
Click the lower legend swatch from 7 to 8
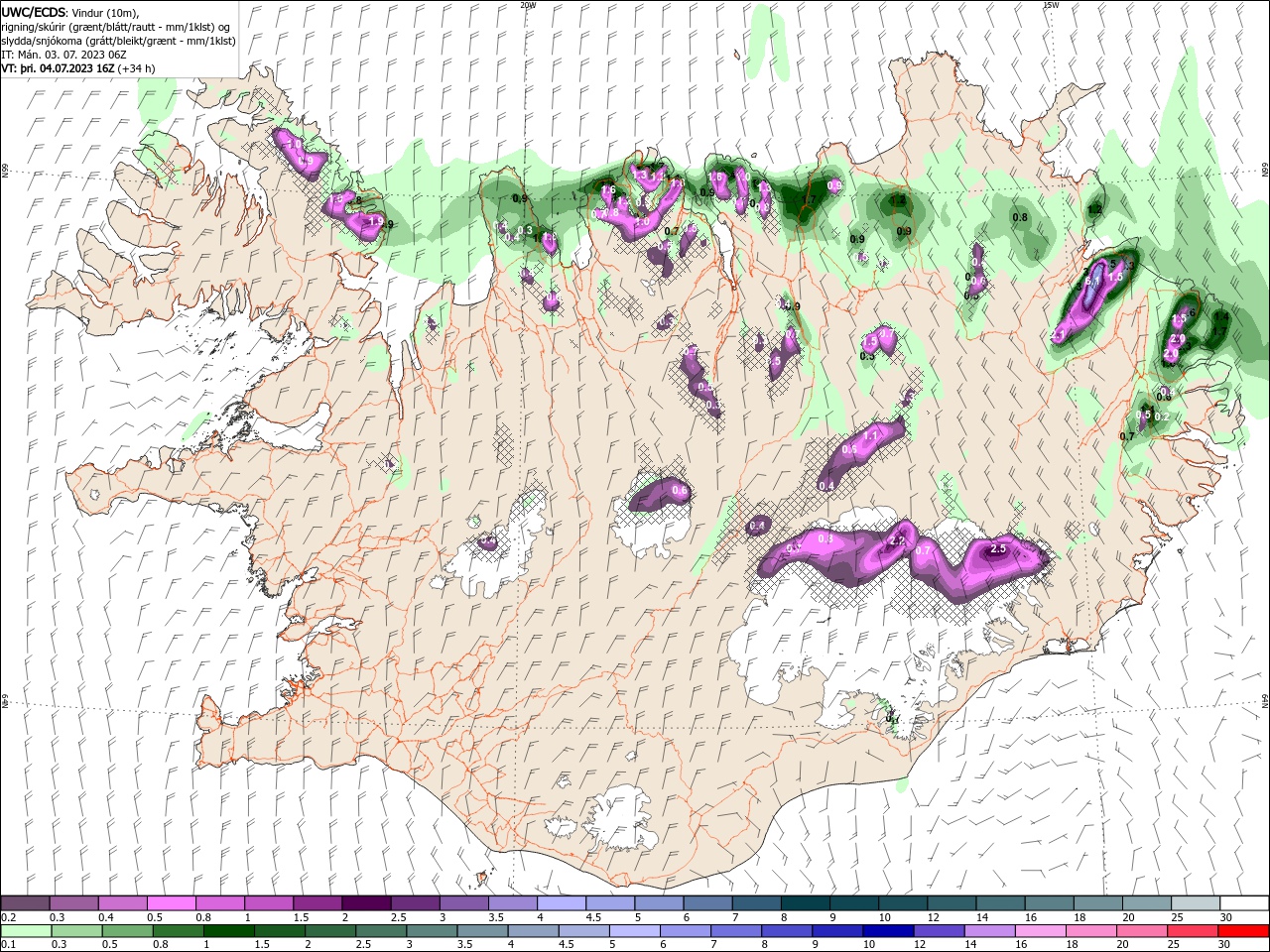[737, 931]
